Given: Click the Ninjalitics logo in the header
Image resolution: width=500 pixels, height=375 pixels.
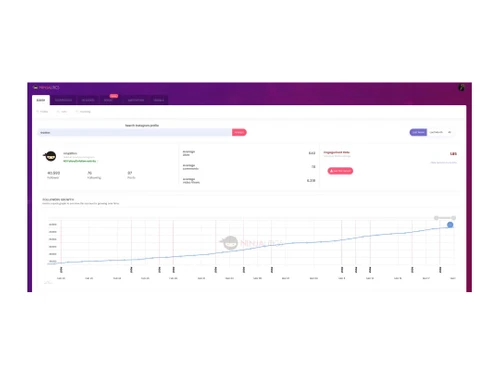Looking at the screenshot, I should (x=46, y=88).
